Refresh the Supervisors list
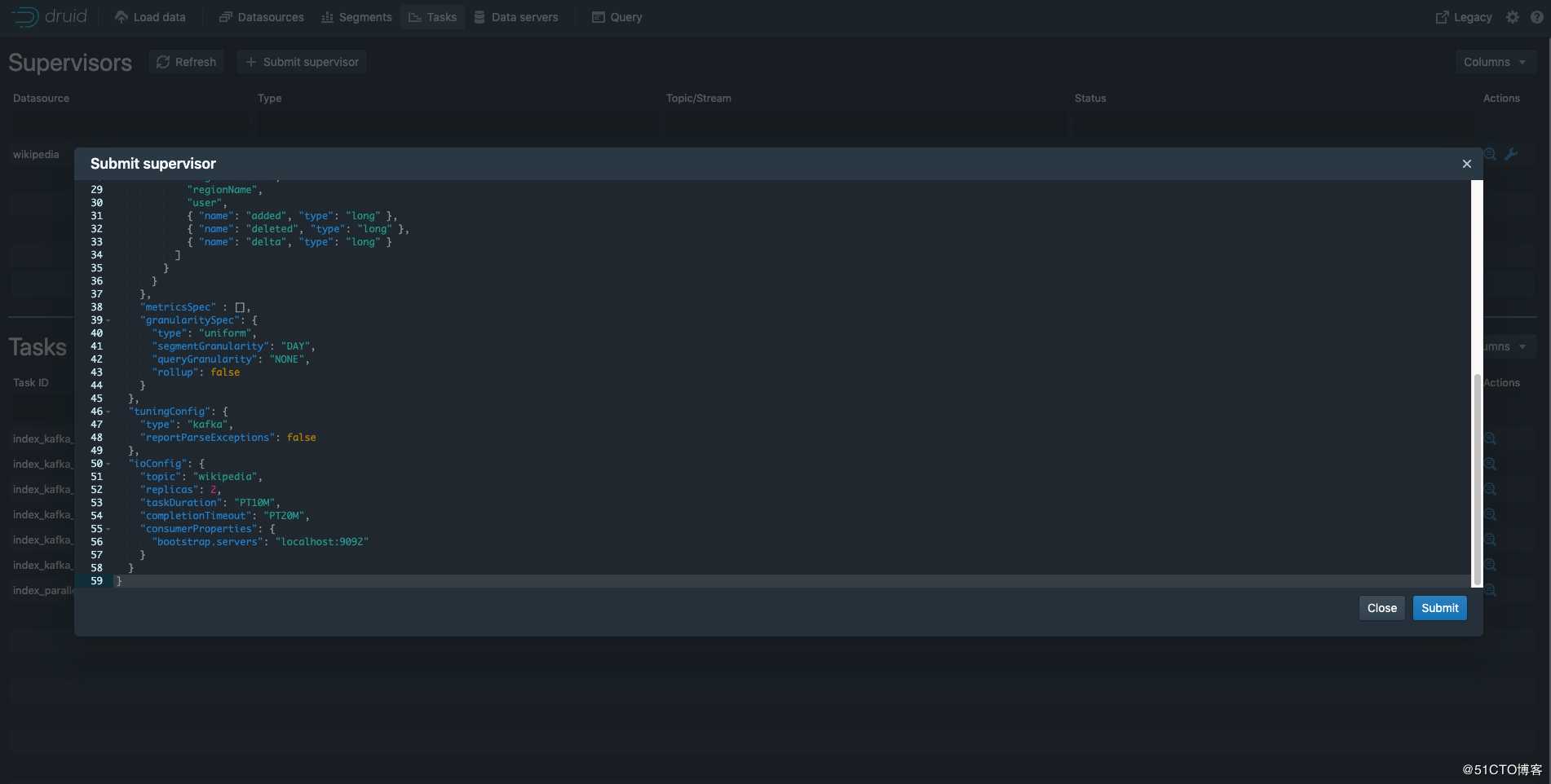 tap(186, 62)
